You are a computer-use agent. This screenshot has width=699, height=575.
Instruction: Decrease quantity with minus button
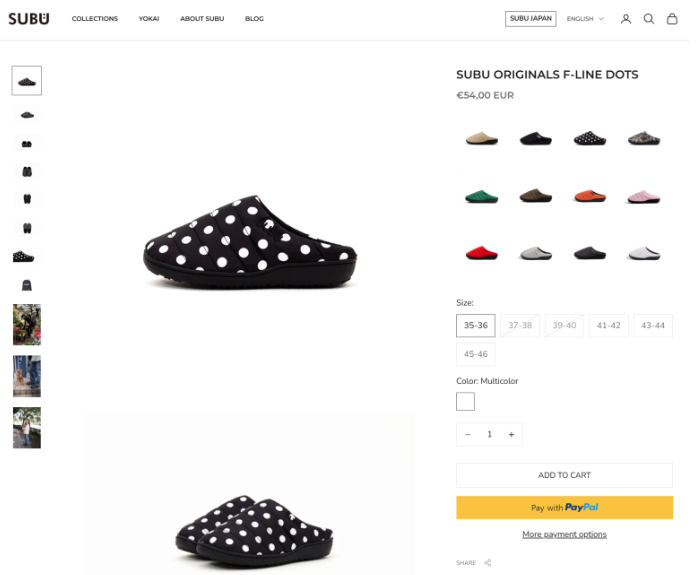click(468, 434)
